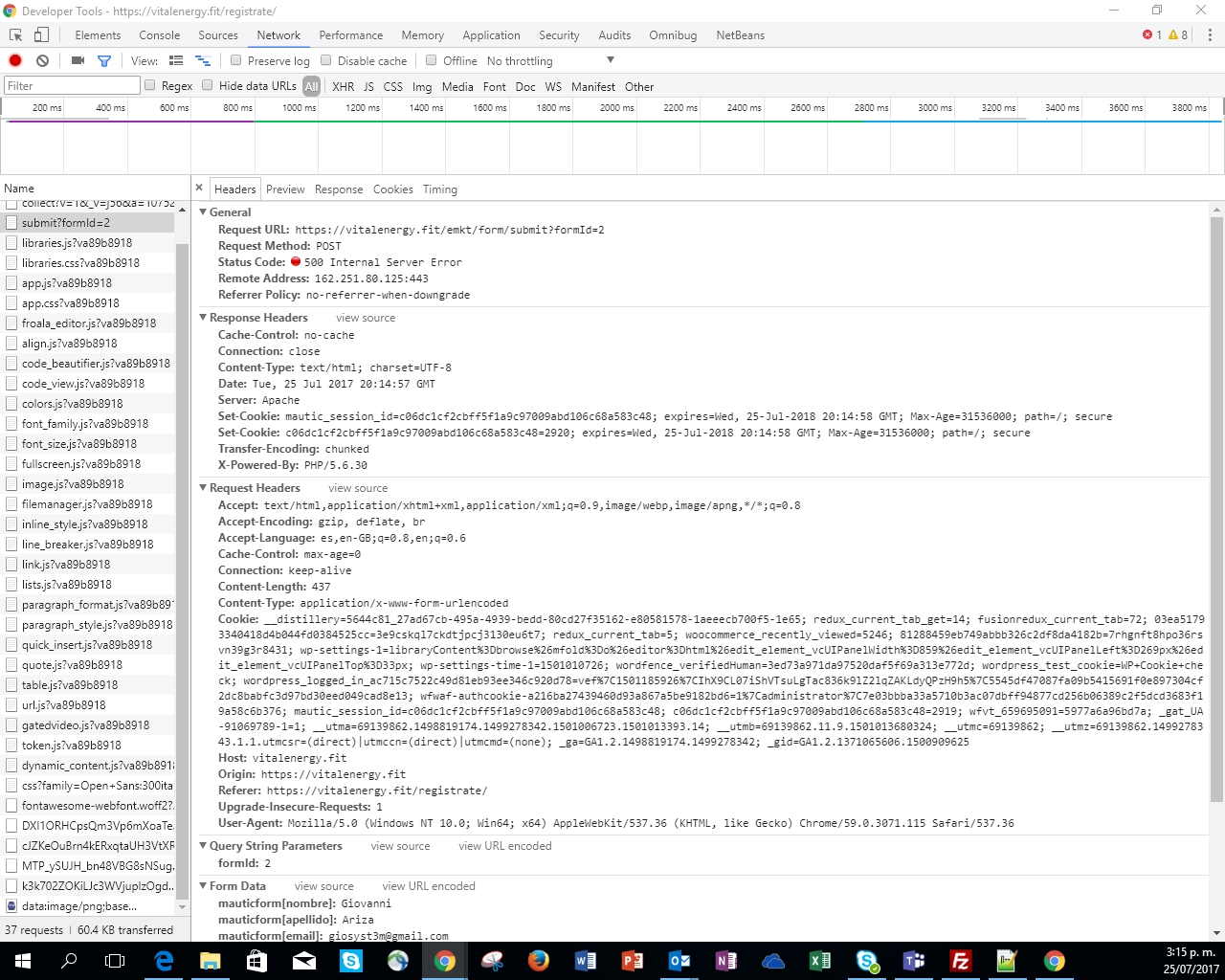Switch to large request rows view icon
This screenshot has width=1225, height=980.
point(176,60)
